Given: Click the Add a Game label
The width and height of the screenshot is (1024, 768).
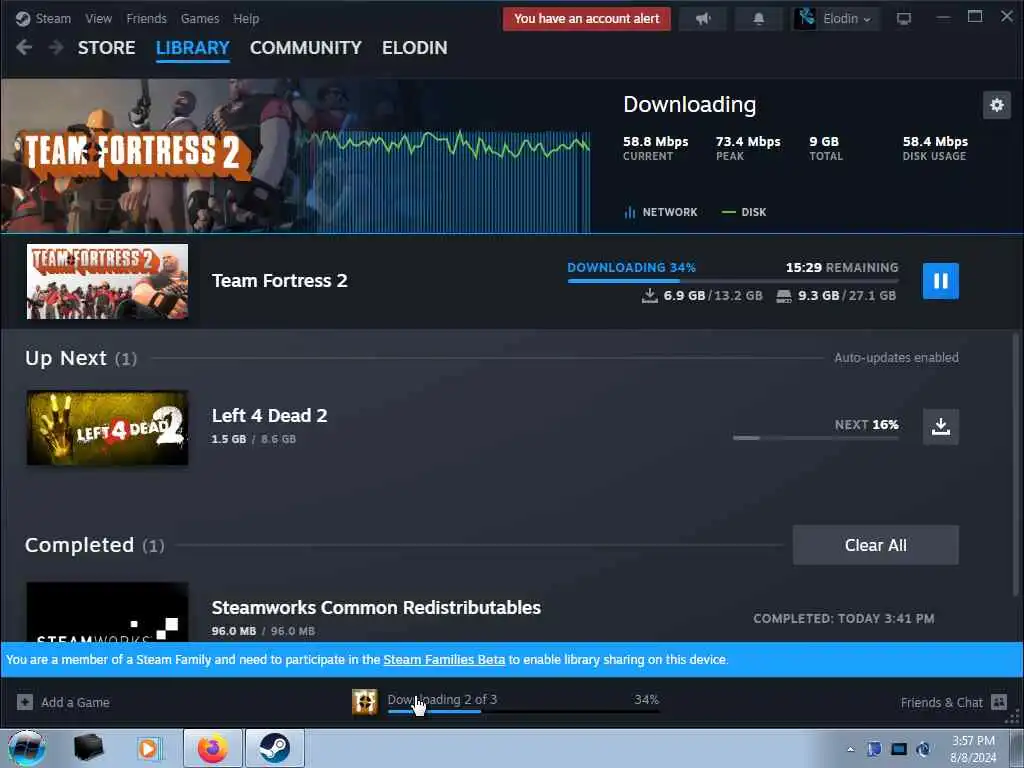Looking at the screenshot, I should point(75,702).
